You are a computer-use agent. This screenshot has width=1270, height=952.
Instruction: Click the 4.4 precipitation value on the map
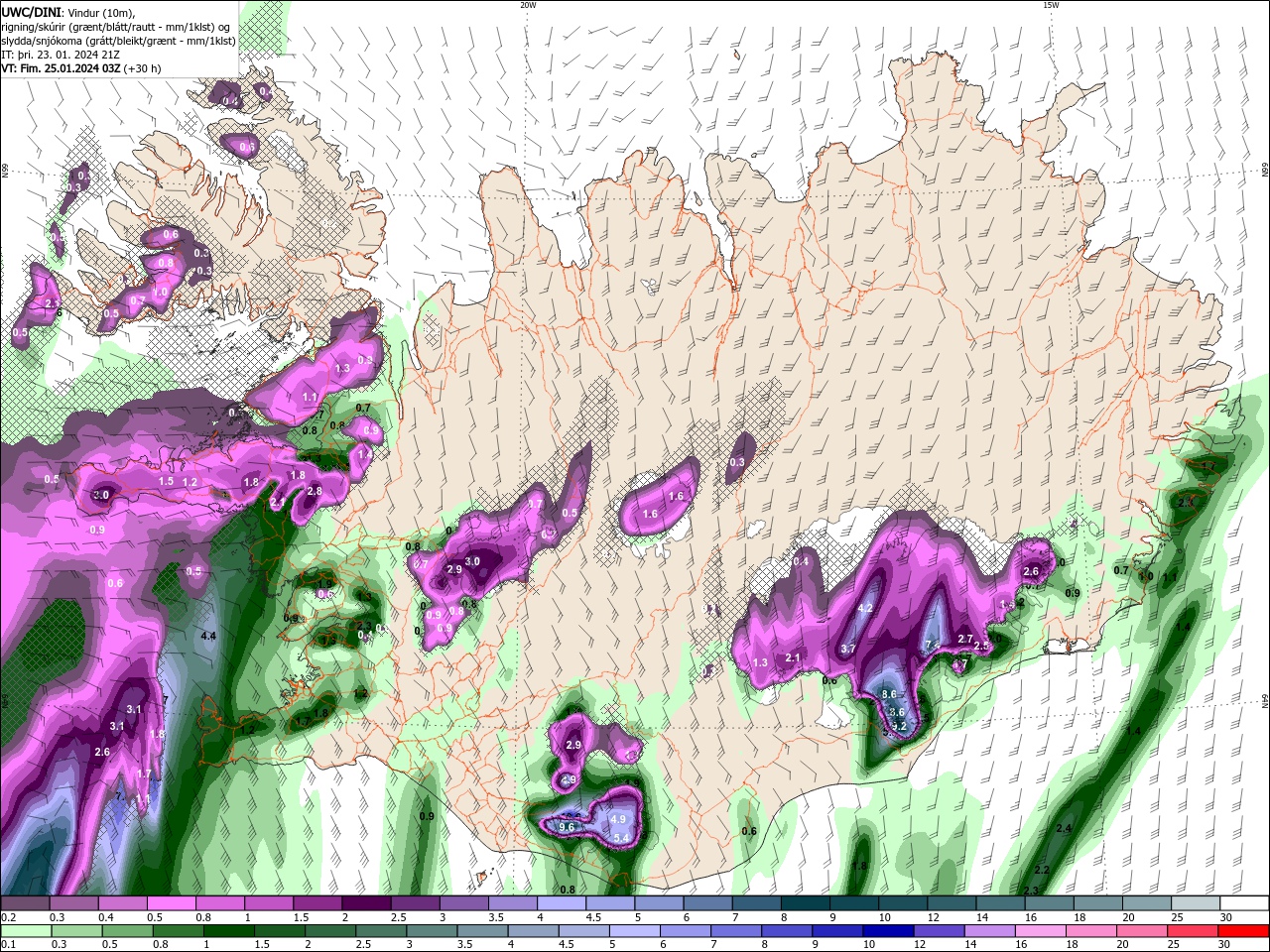tap(208, 636)
